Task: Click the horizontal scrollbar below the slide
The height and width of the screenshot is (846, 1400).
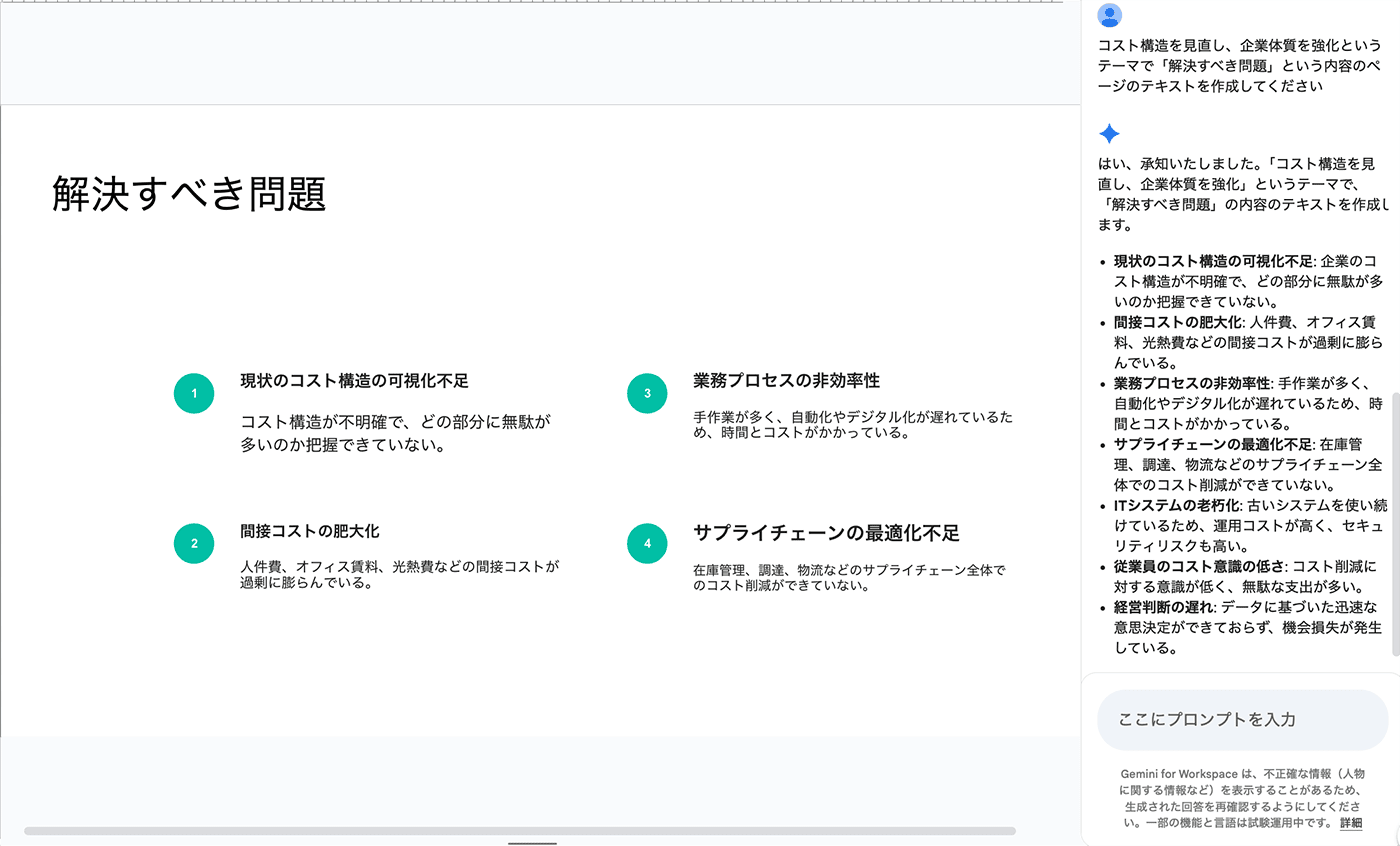Action: pyautogui.click(x=520, y=831)
